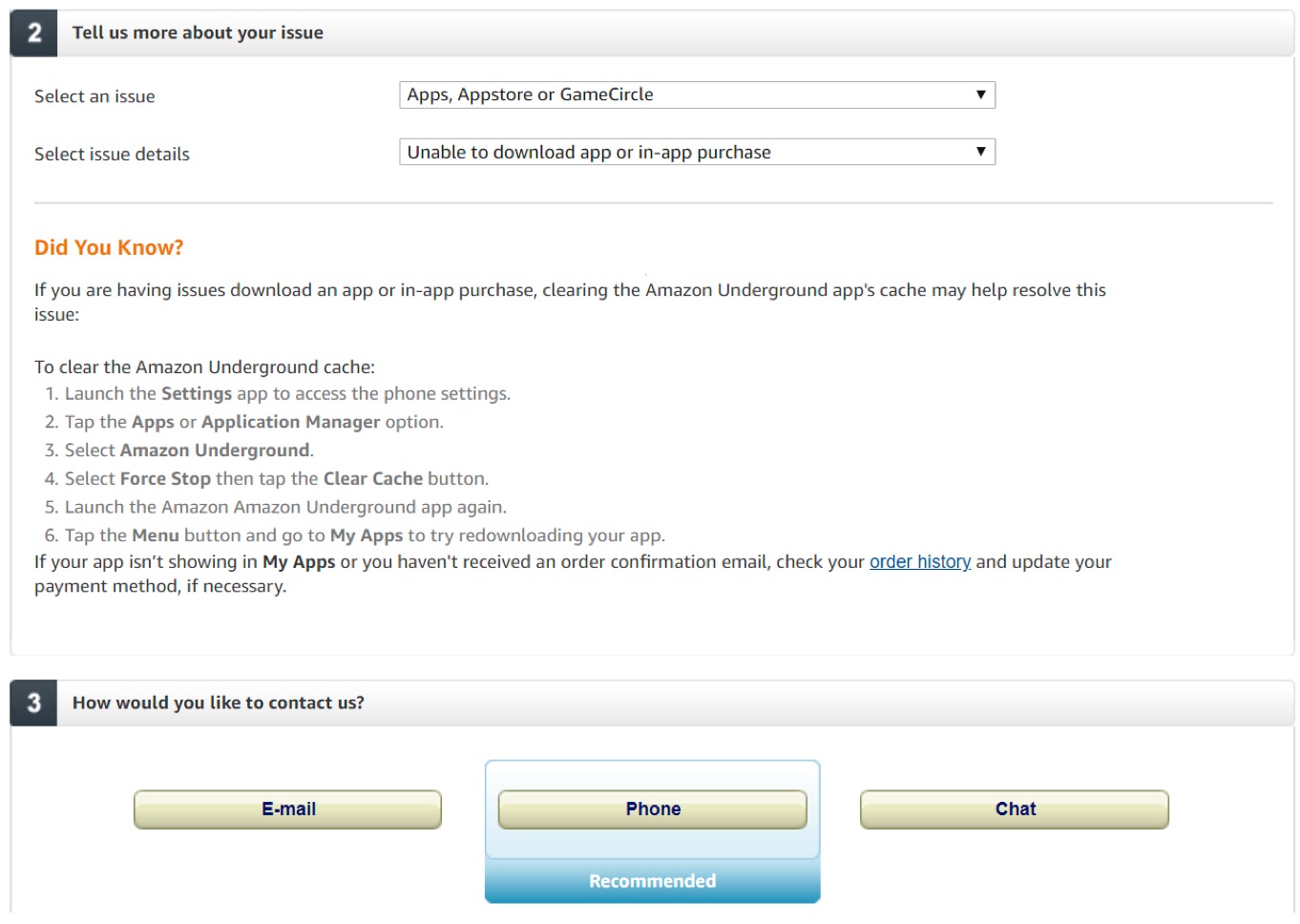Choose the Phone contact button
Viewport: 1300px width, 924px height.
652,809
